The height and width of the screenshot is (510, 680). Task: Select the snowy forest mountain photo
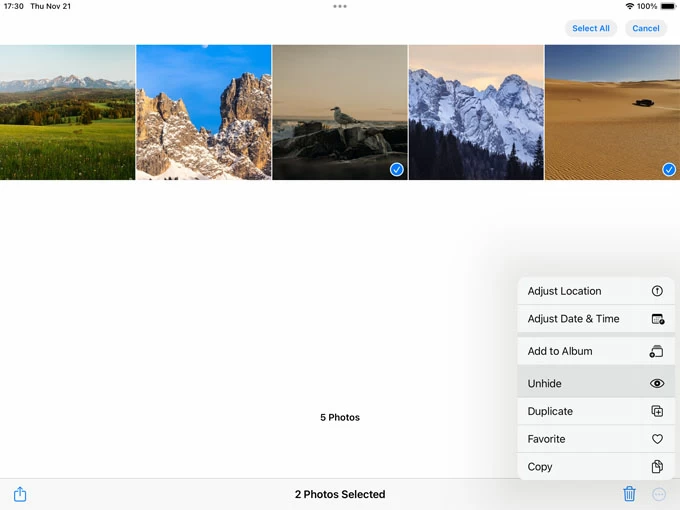pos(475,112)
